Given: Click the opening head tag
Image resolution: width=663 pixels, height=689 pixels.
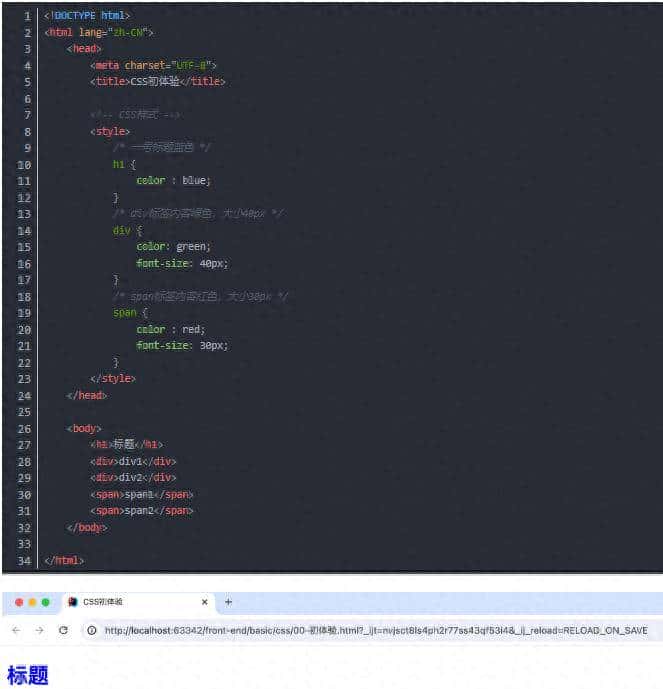Looking at the screenshot, I should (x=84, y=48).
